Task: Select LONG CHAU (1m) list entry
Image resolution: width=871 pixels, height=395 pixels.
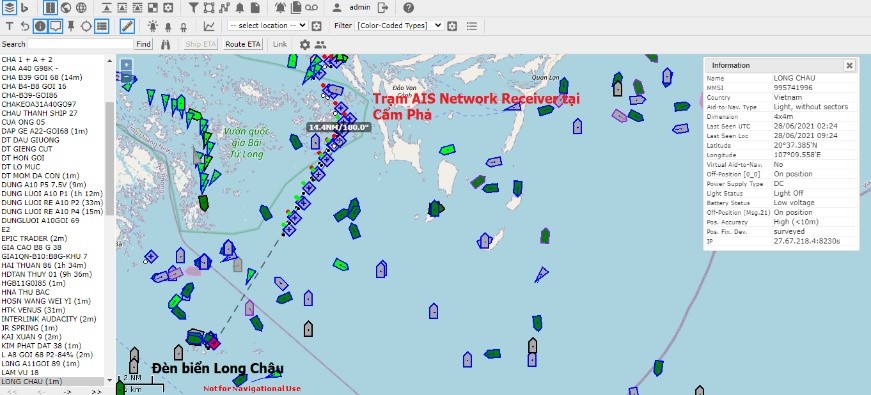Action: coord(52,381)
